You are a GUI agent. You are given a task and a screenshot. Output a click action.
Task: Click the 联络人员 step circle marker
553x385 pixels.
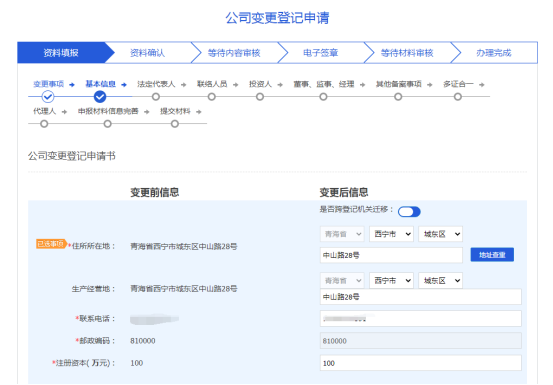click(212, 97)
